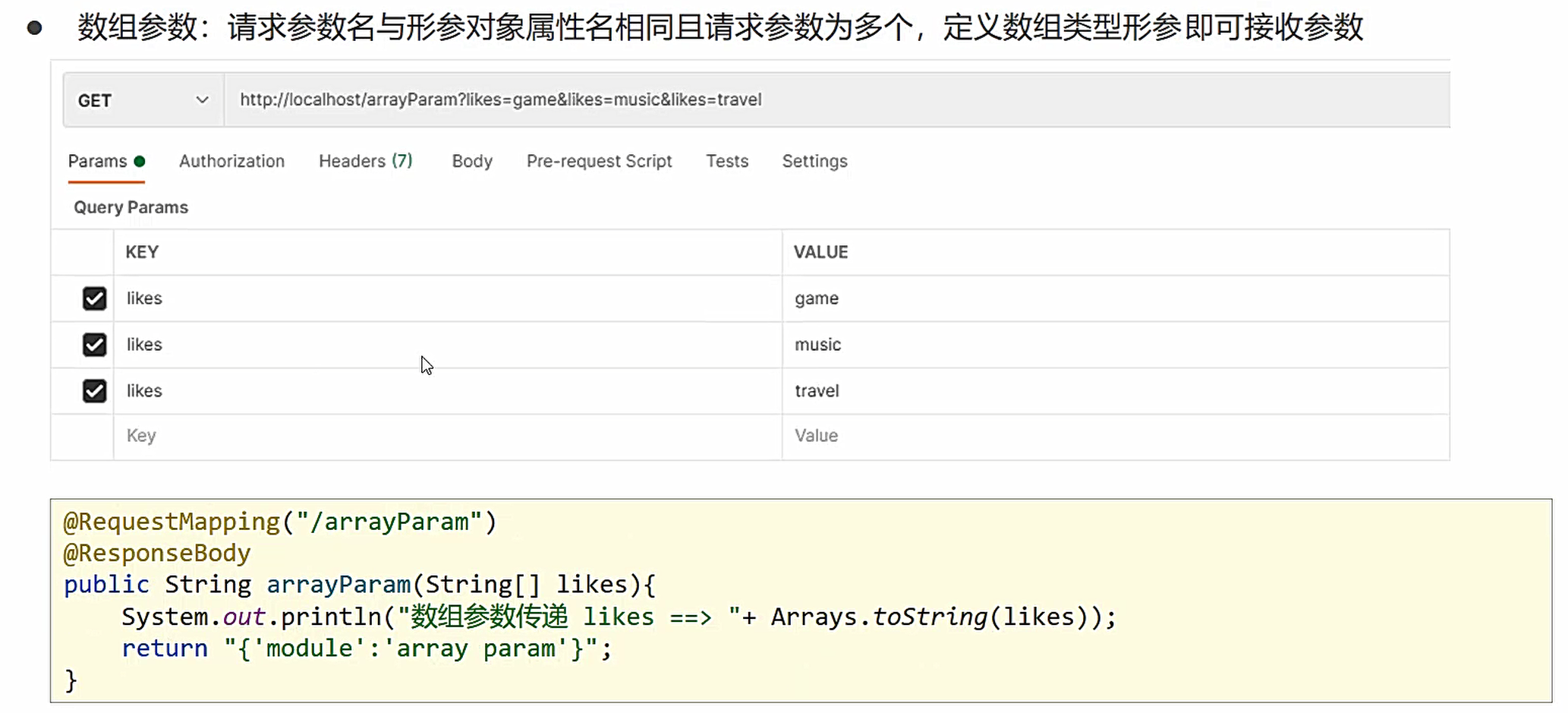Image resolution: width=1568 pixels, height=713 pixels.
Task: Select the value cell containing music
Action: (x=1116, y=345)
